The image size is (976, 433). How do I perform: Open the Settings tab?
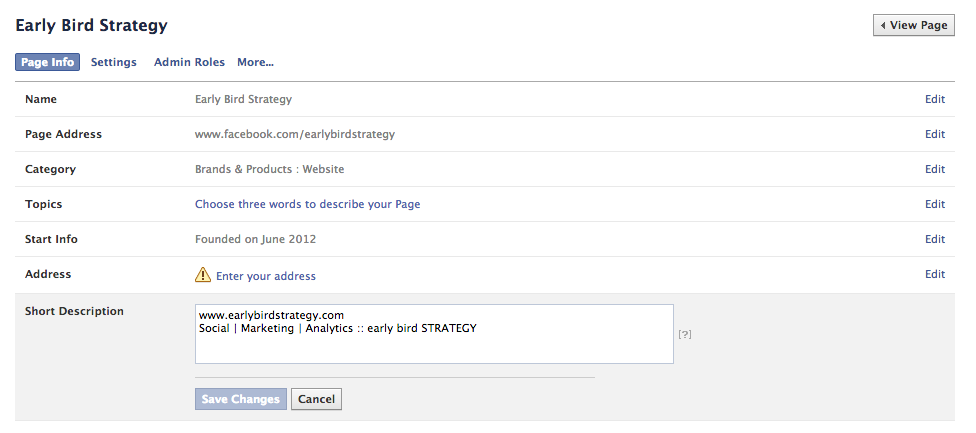click(x=114, y=62)
